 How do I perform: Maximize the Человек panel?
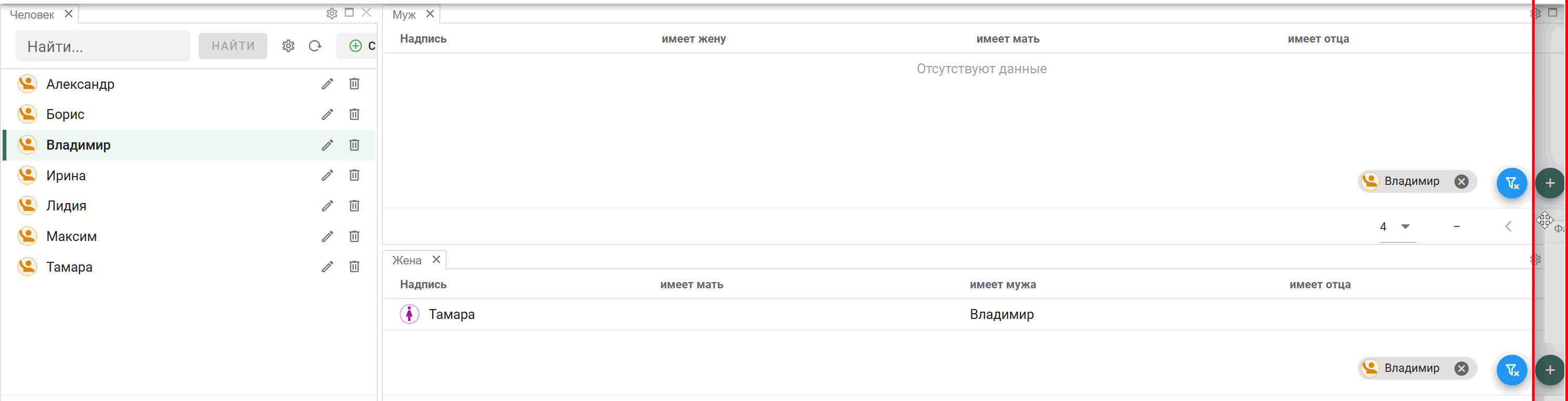[349, 12]
